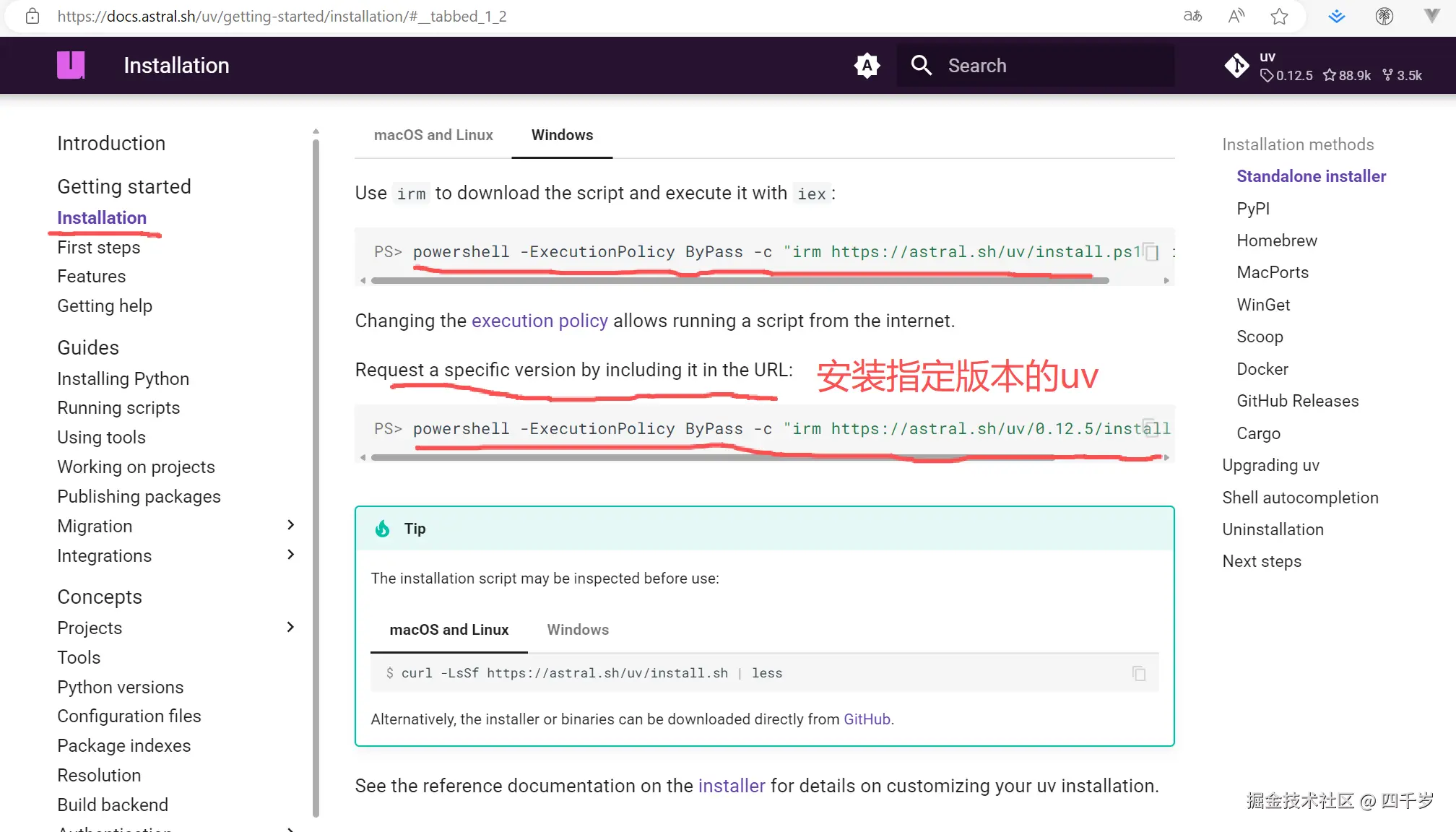Click the Search input field
Viewport: 1456px width, 832px height.
point(1036,66)
